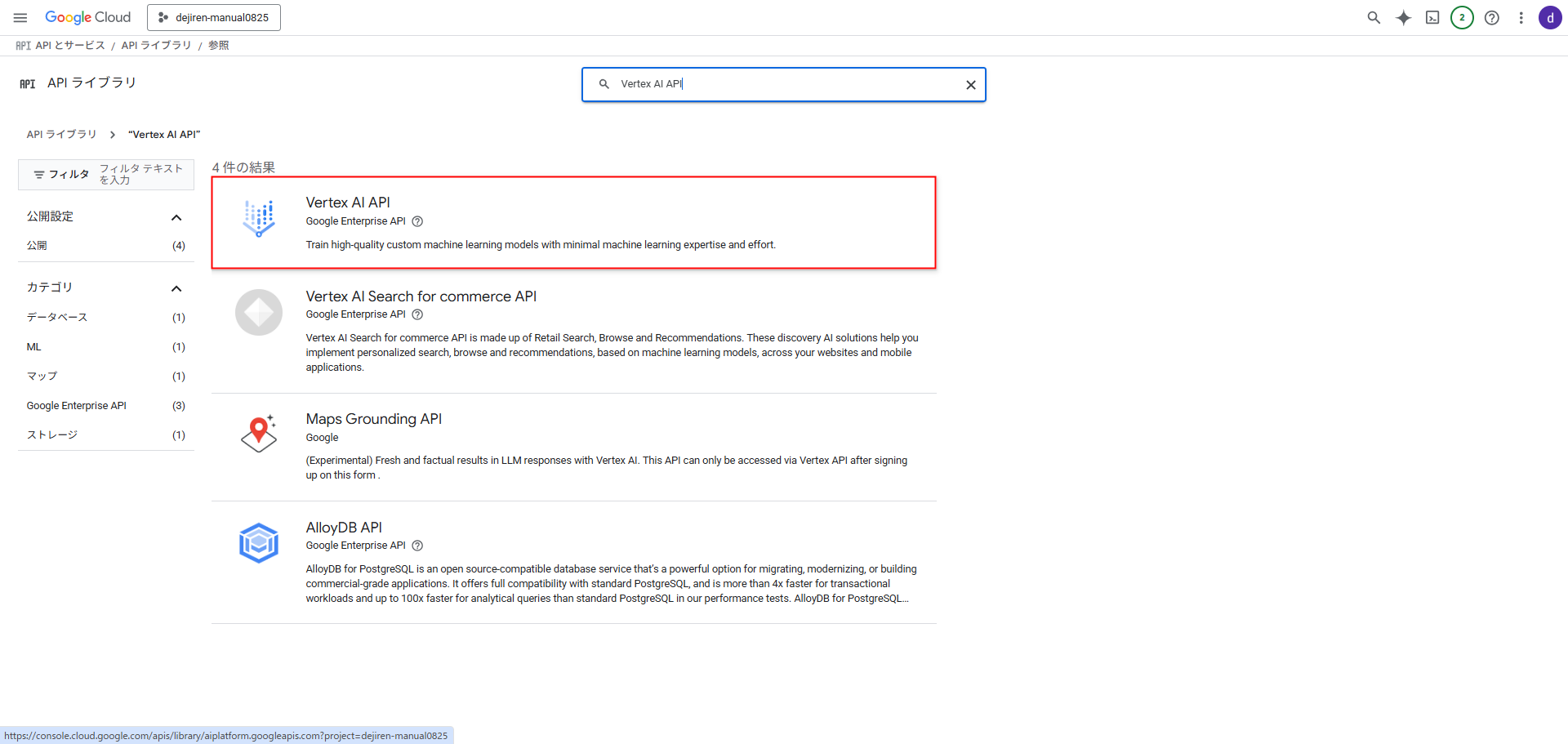Collapse the カテゴリ filter section
The image size is (1568, 744).
coord(176,288)
